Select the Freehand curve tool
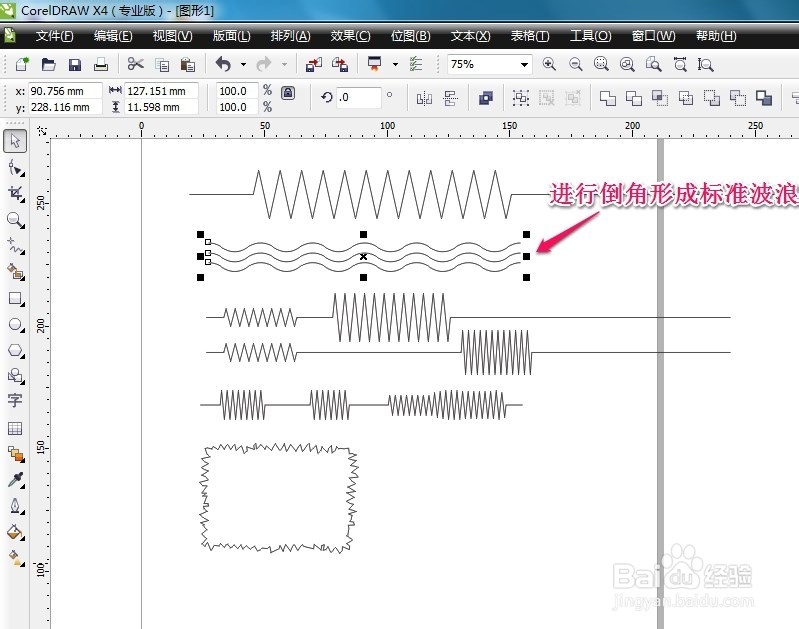Viewport: 799px width, 629px height. pos(15,246)
